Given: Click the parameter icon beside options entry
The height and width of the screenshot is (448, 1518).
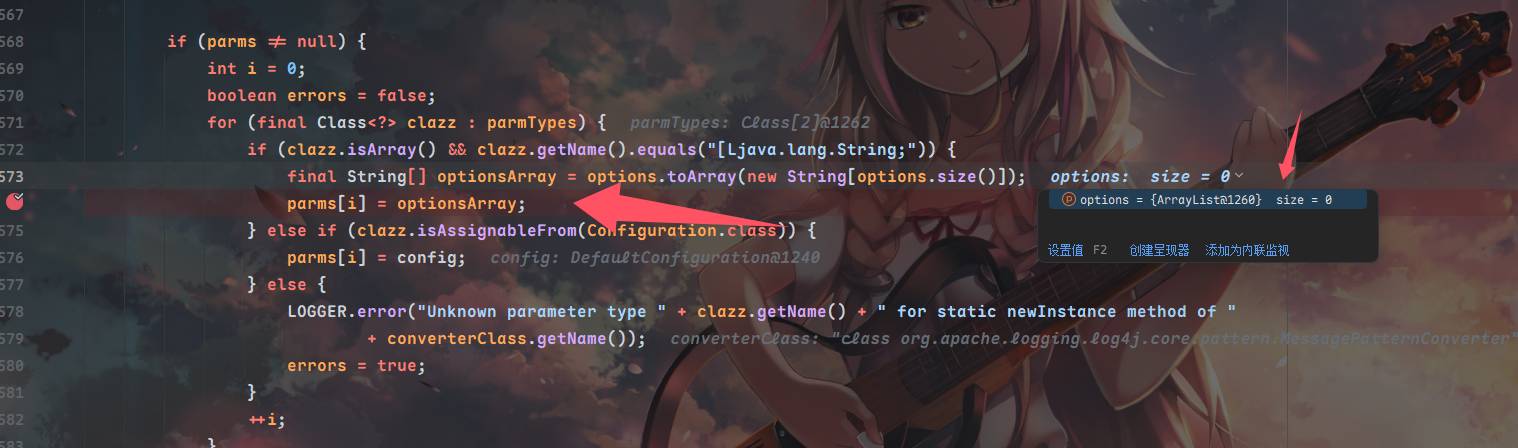Looking at the screenshot, I should coord(1068,200).
